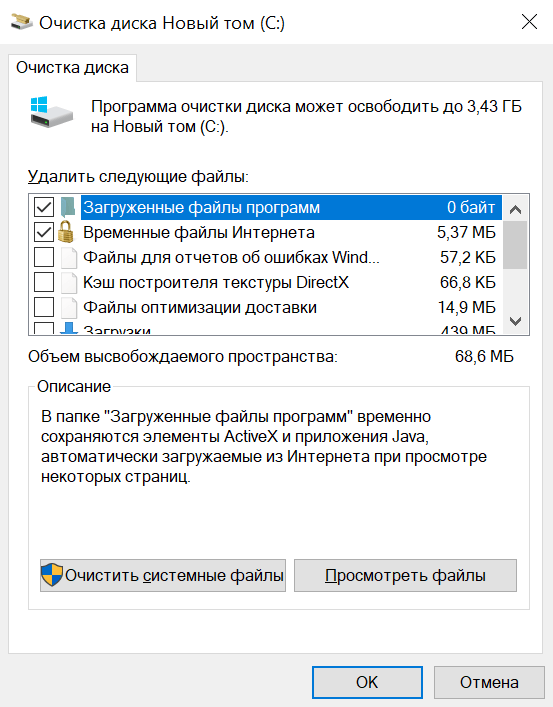Click the blue download arrow icon of Загрузки

(x=69, y=328)
